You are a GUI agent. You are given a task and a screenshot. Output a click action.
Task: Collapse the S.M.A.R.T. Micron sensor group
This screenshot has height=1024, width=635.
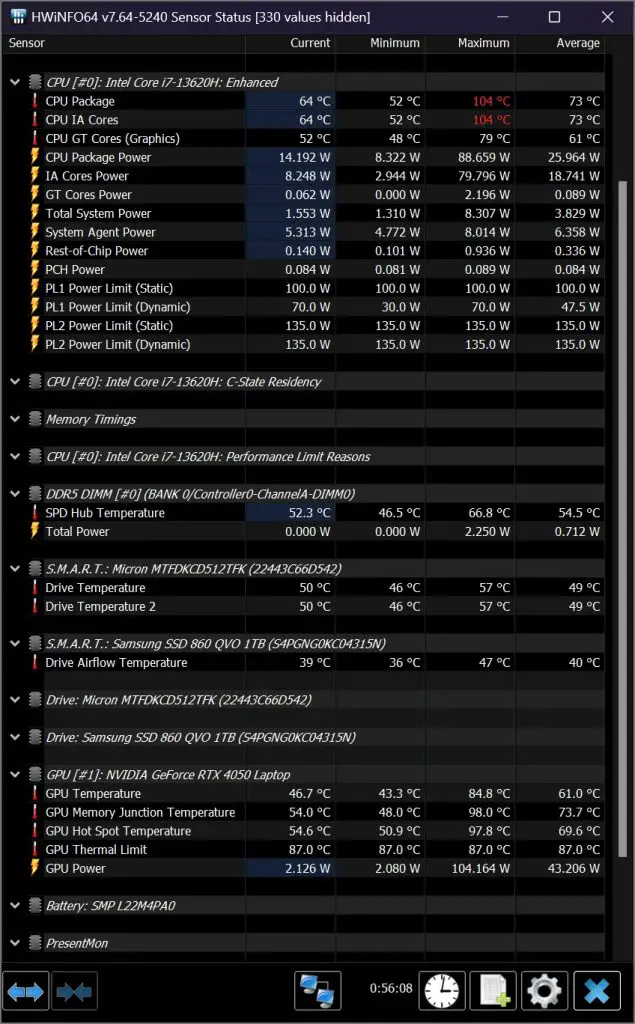(x=15, y=569)
